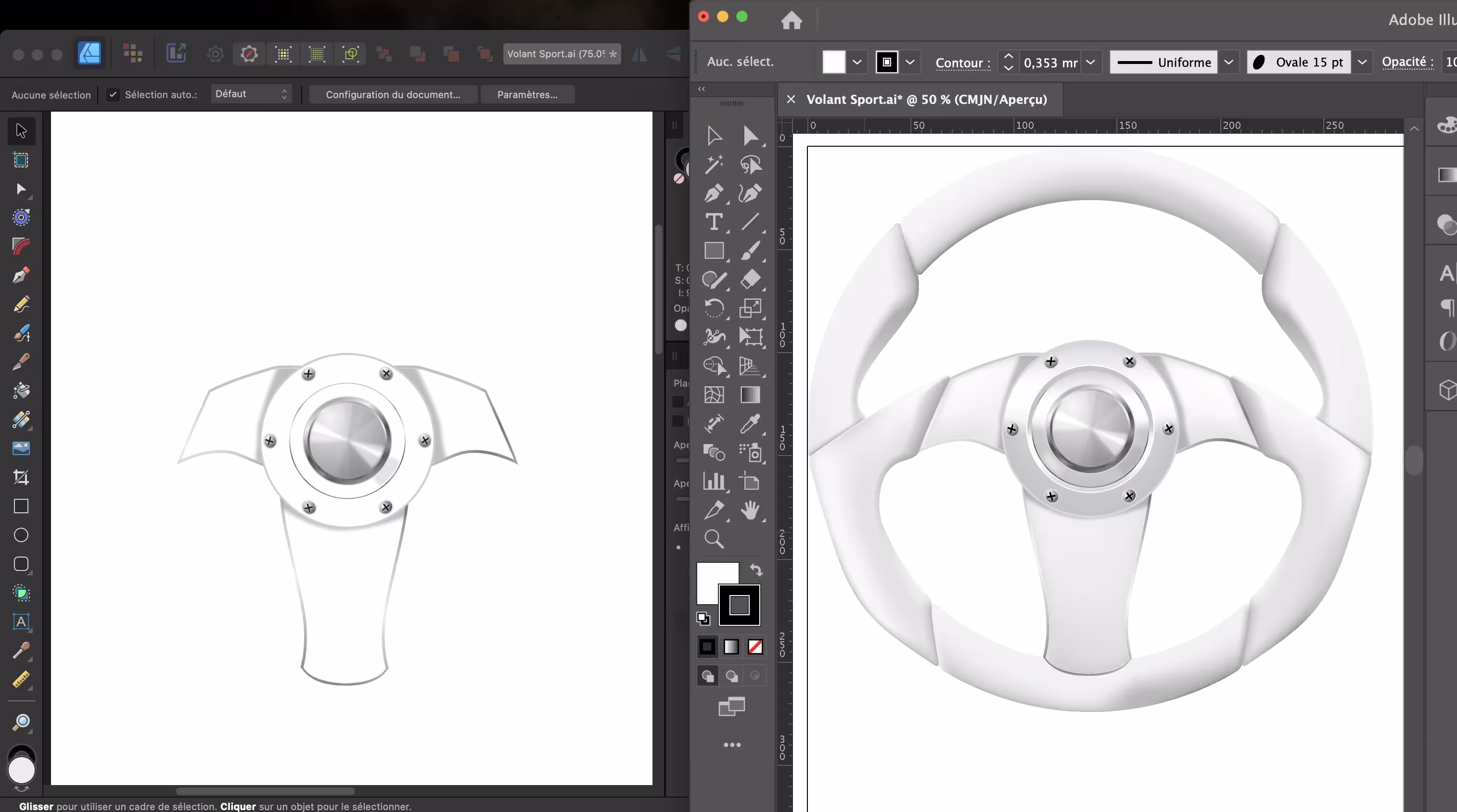The width and height of the screenshot is (1457, 812).
Task: Choose the Artistic Text tool in Affinity
Action: 21,622
